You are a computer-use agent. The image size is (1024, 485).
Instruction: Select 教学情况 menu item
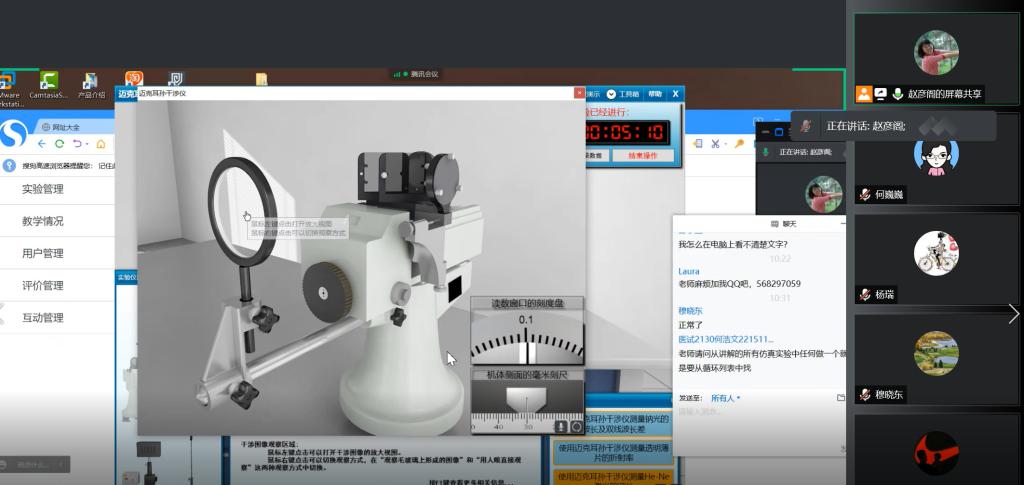click(x=43, y=221)
